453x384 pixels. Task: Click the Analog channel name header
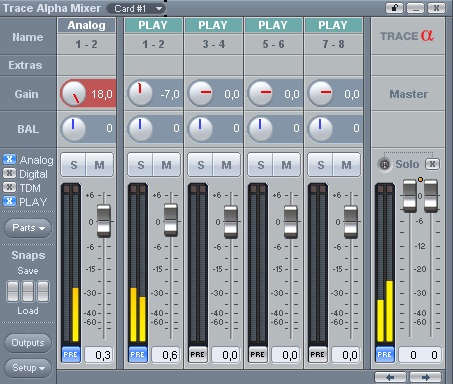pyautogui.click(x=86, y=25)
